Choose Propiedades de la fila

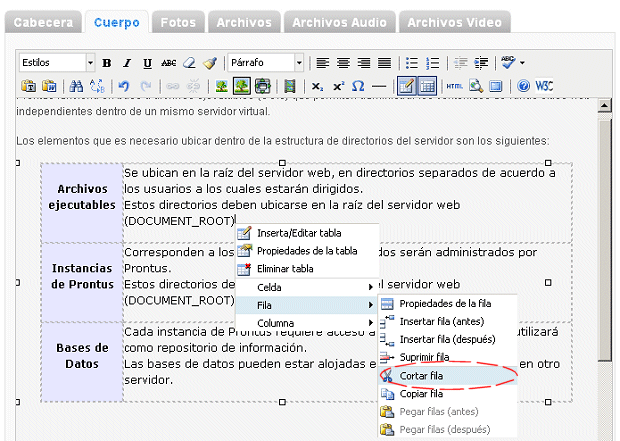click(448, 303)
